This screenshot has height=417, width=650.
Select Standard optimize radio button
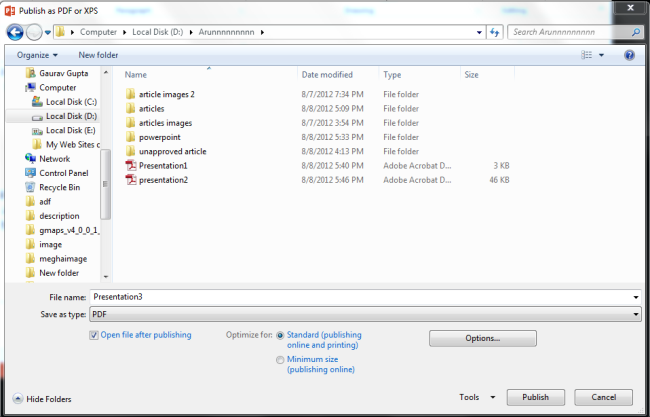(x=280, y=335)
